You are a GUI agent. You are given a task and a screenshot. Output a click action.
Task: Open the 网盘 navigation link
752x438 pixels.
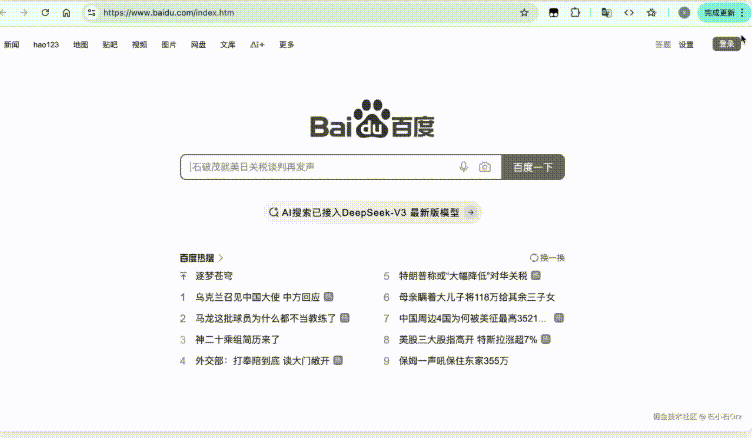pyautogui.click(x=198, y=45)
